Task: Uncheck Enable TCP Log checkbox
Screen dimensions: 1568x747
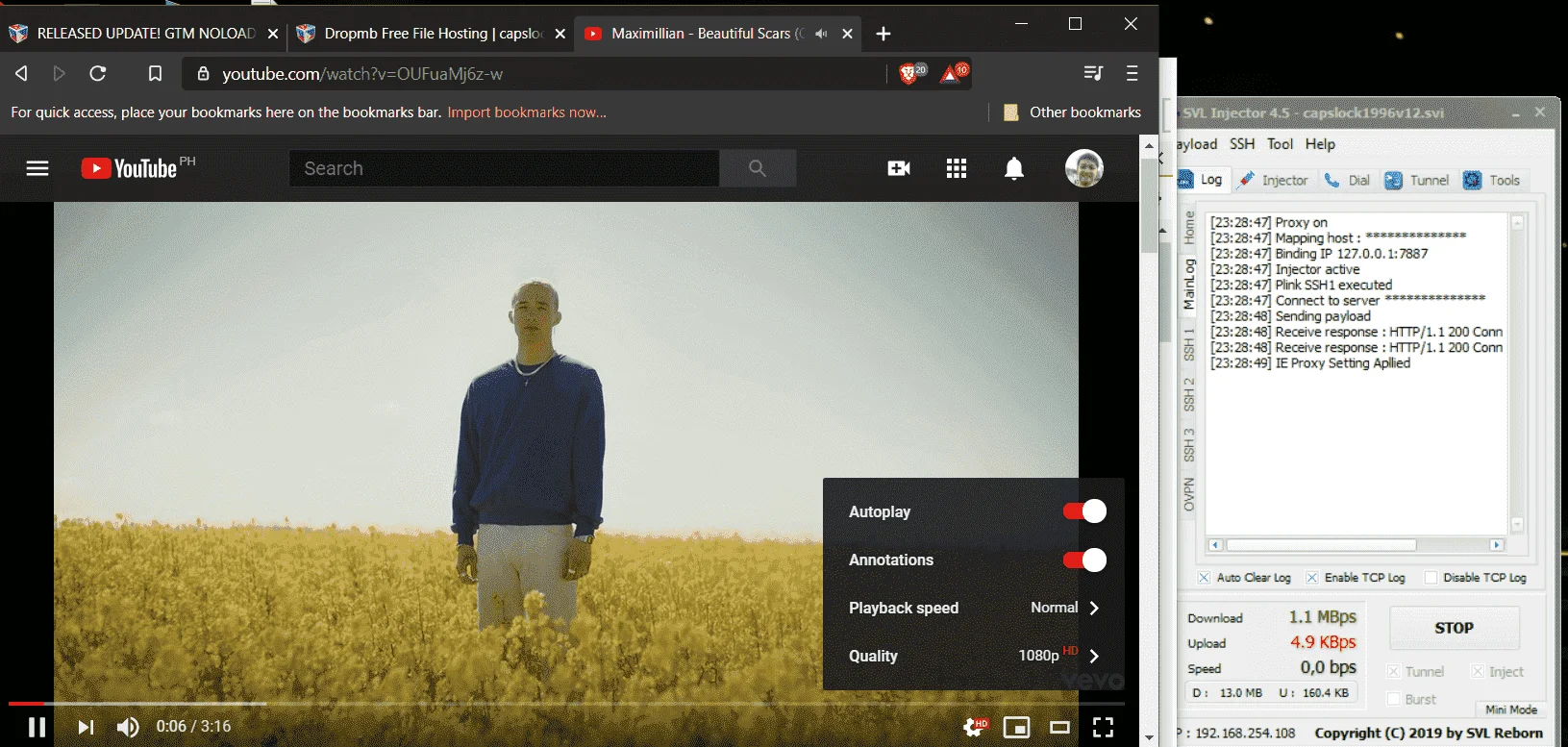Action: tap(1312, 578)
